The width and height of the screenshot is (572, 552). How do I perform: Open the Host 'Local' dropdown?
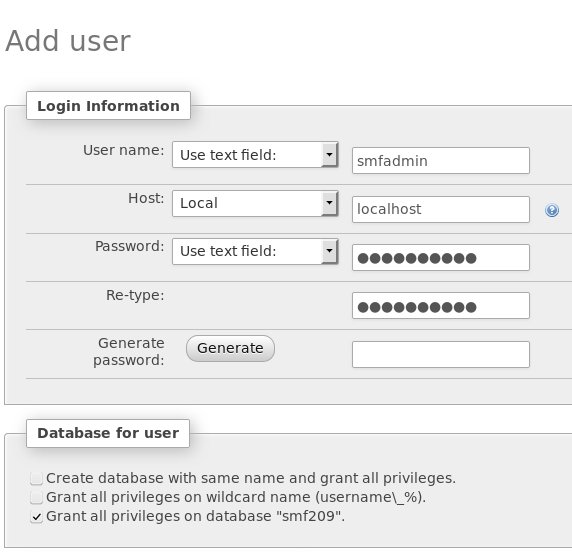click(x=255, y=203)
